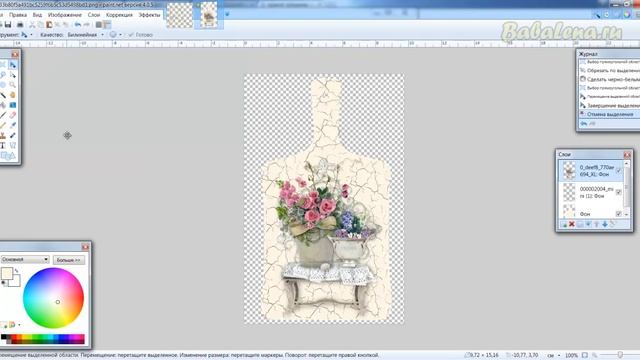Select the Paintbrush tool
Image resolution: width=640 pixels, height=360 pixels.
point(3,115)
